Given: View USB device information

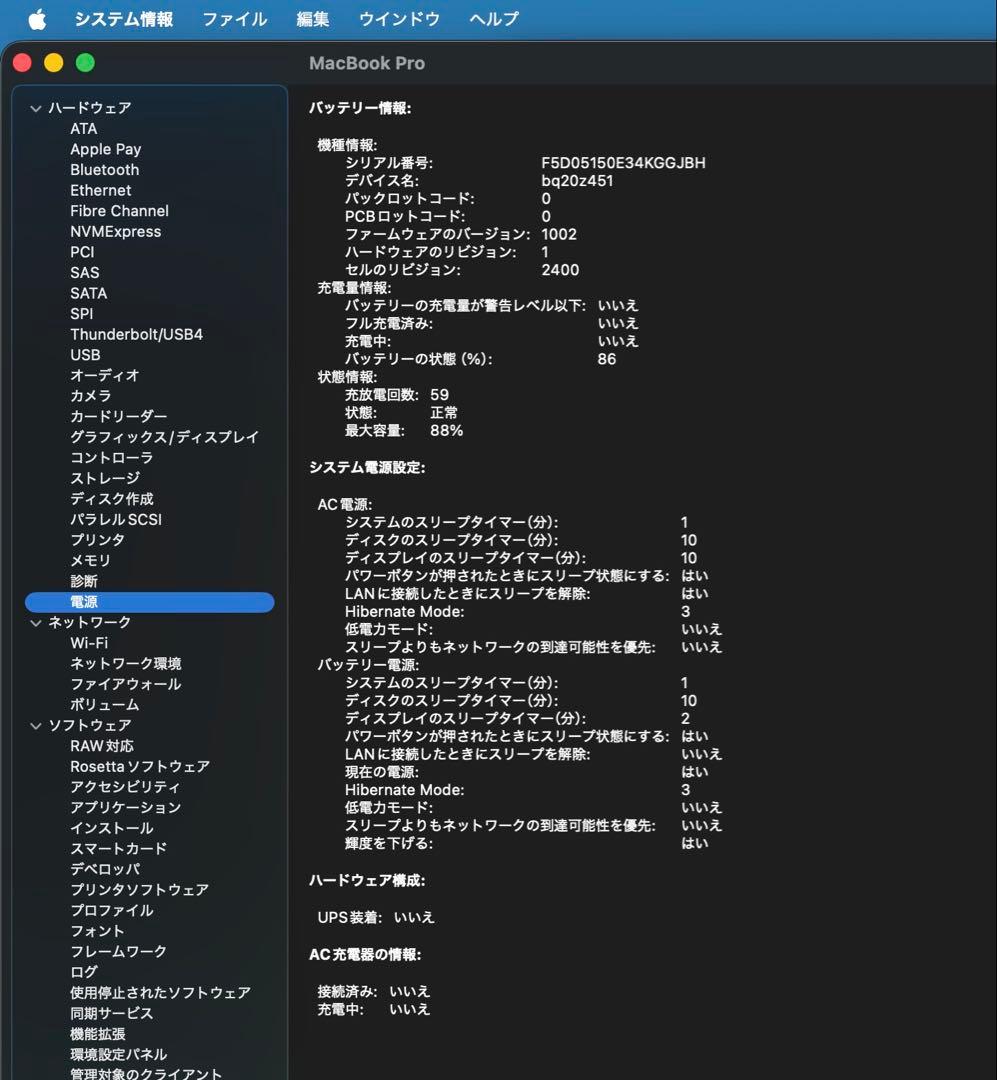Looking at the screenshot, I should coord(85,355).
